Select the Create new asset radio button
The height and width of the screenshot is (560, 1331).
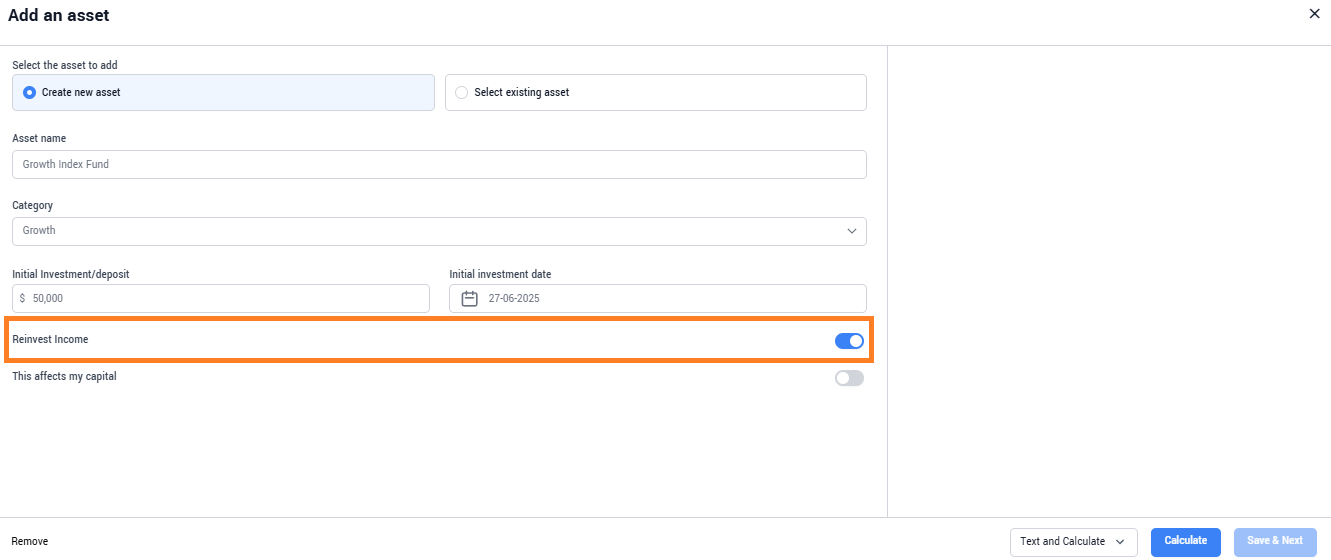point(29,92)
